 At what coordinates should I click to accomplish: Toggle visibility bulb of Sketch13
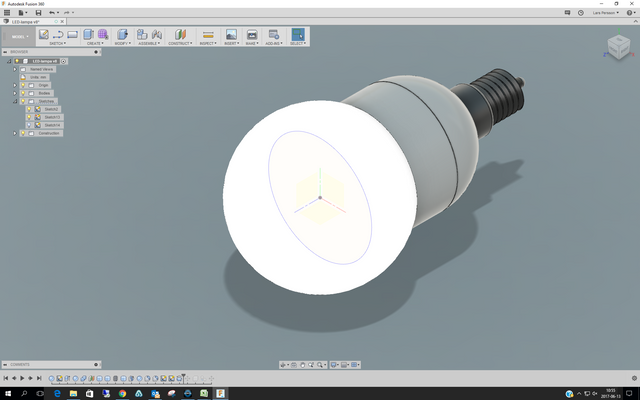click(x=29, y=117)
